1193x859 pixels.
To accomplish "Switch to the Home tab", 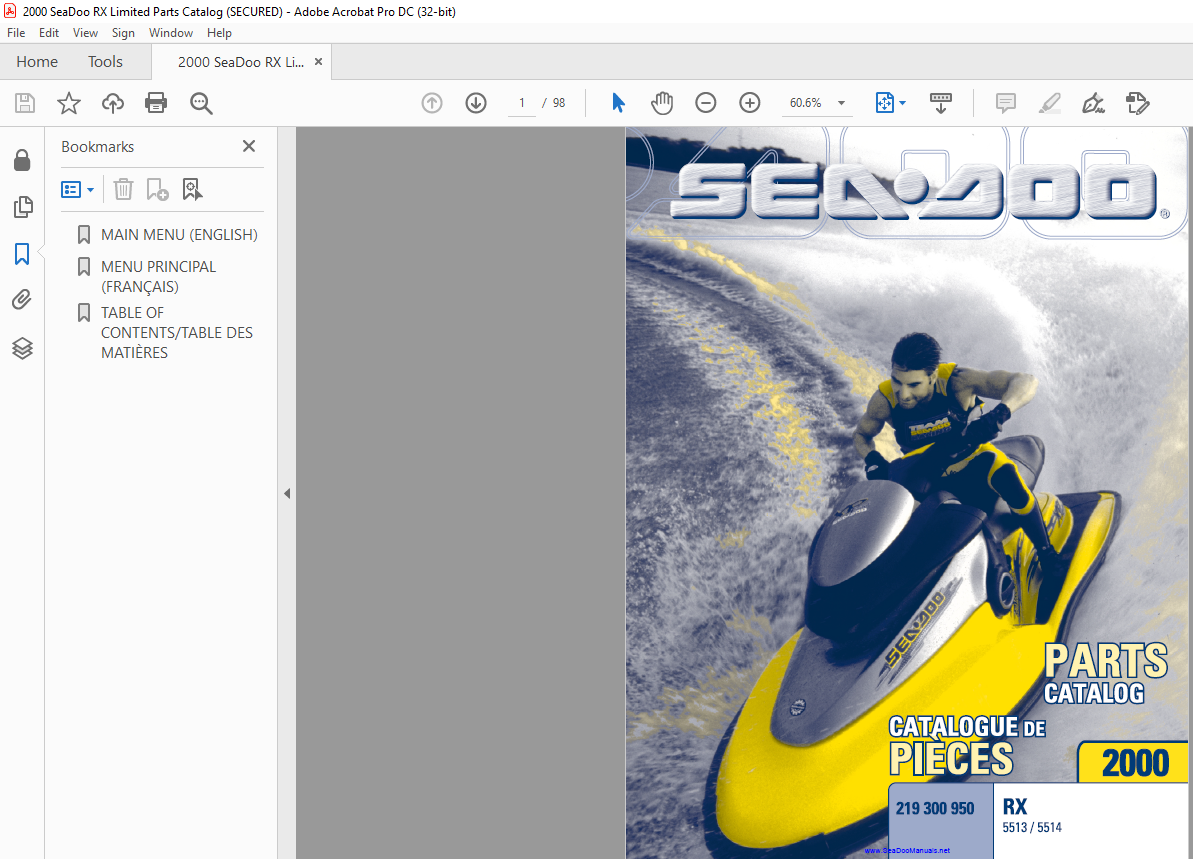I will (x=37, y=62).
